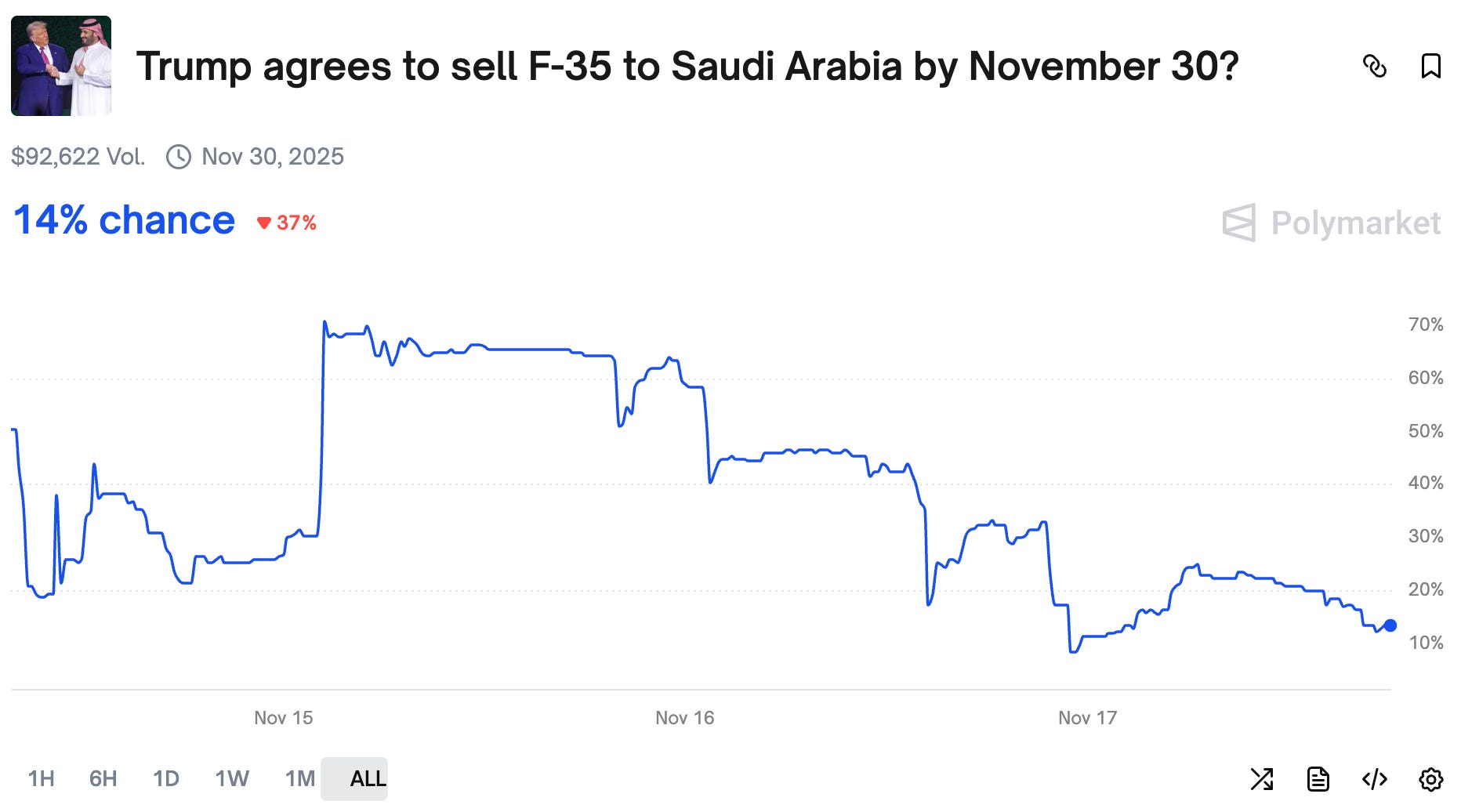Open the Trump and Saudi thumbnail image

pos(61,66)
